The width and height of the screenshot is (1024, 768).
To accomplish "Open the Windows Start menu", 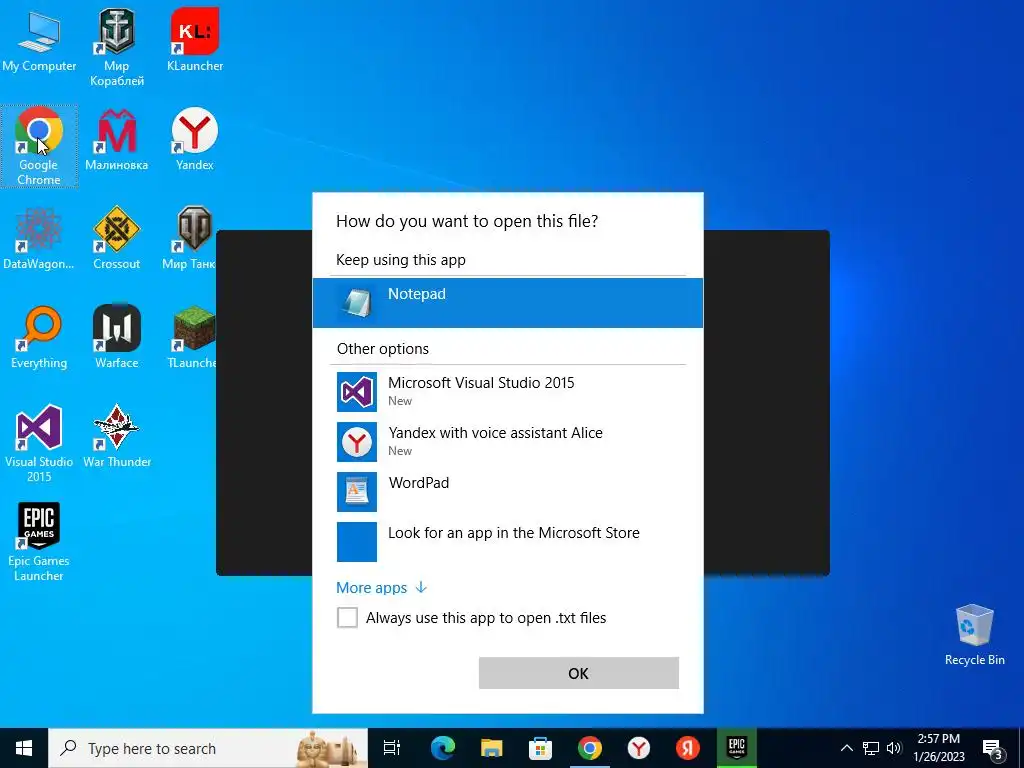I will (x=24, y=748).
